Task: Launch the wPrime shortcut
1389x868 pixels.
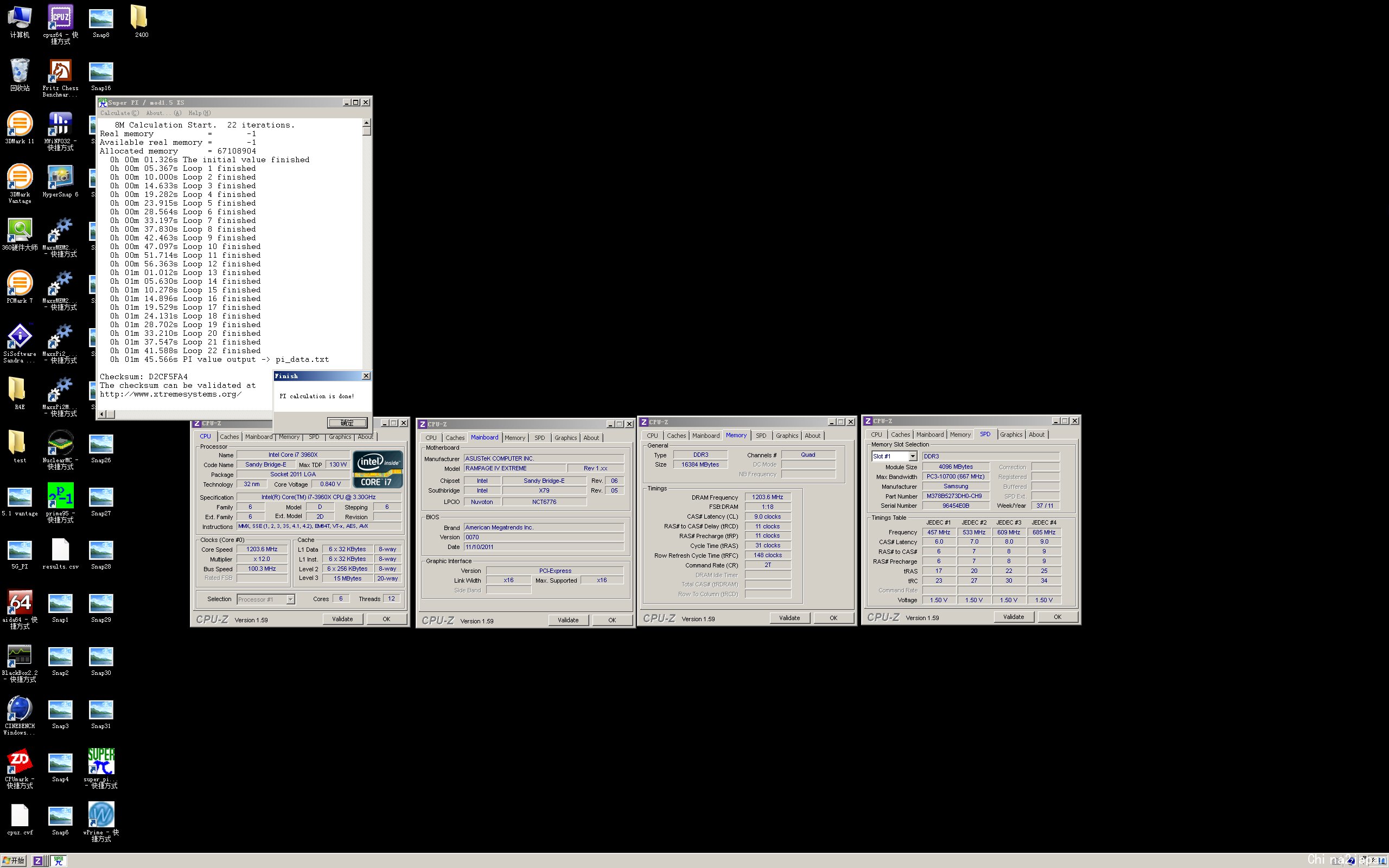Action: [x=101, y=821]
